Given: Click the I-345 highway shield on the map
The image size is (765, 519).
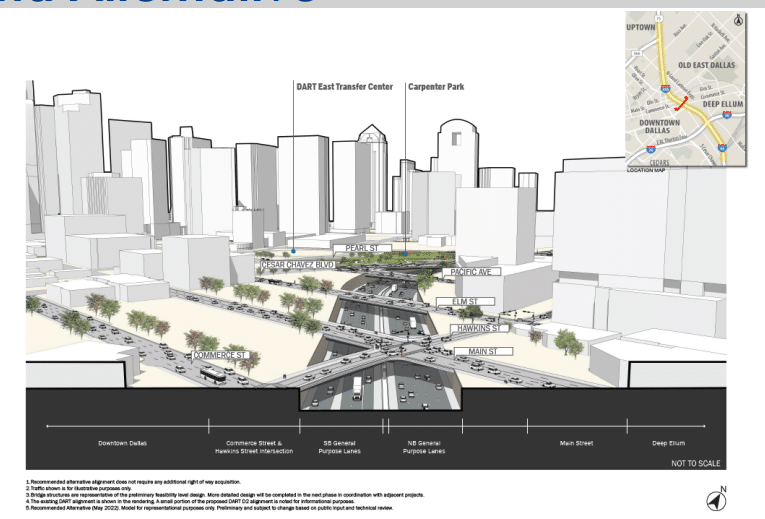Looking at the screenshot, I should pos(665,89).
